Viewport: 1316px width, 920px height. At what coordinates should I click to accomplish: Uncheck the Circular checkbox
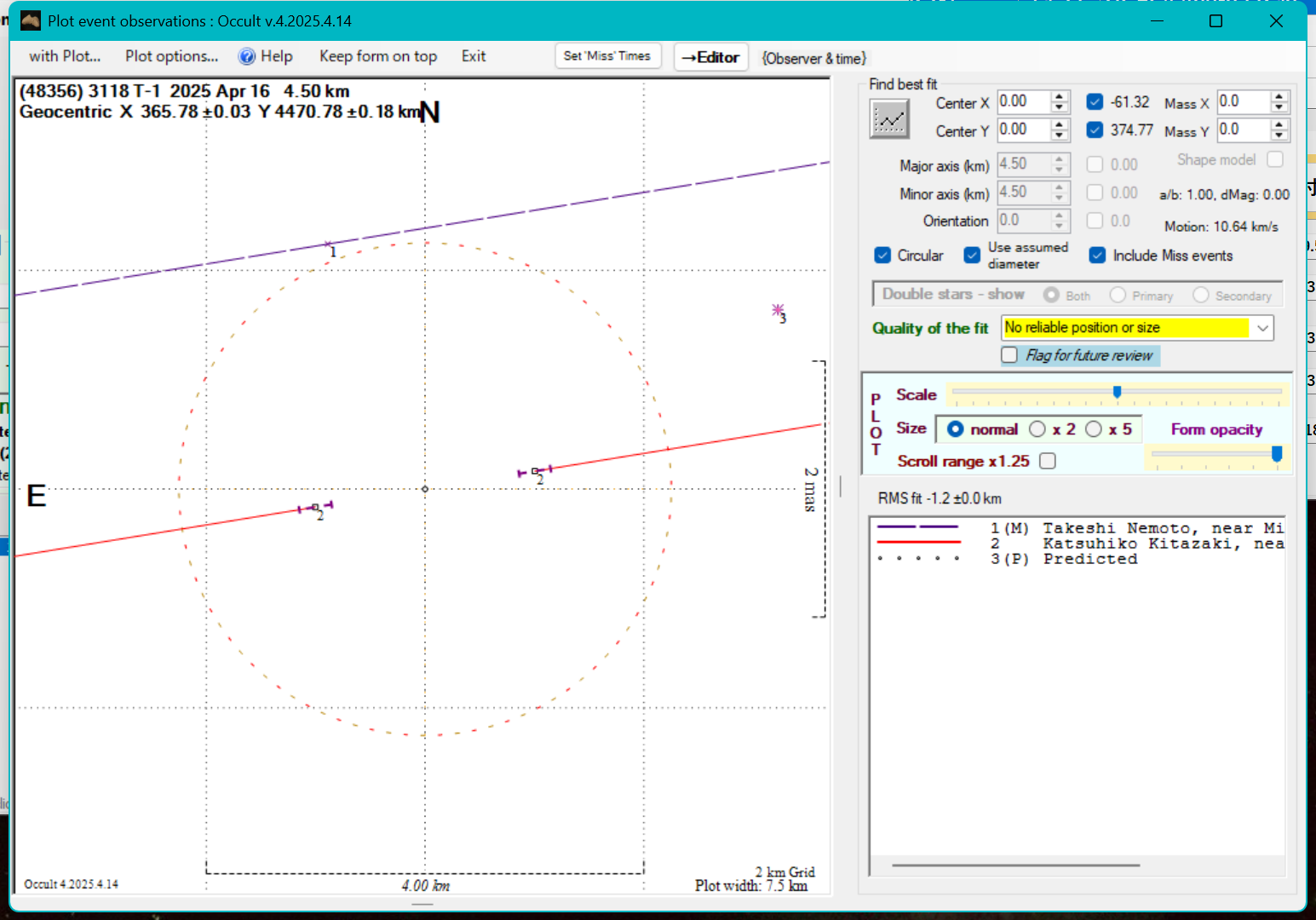pyautogui.click(x=882, y=256)
